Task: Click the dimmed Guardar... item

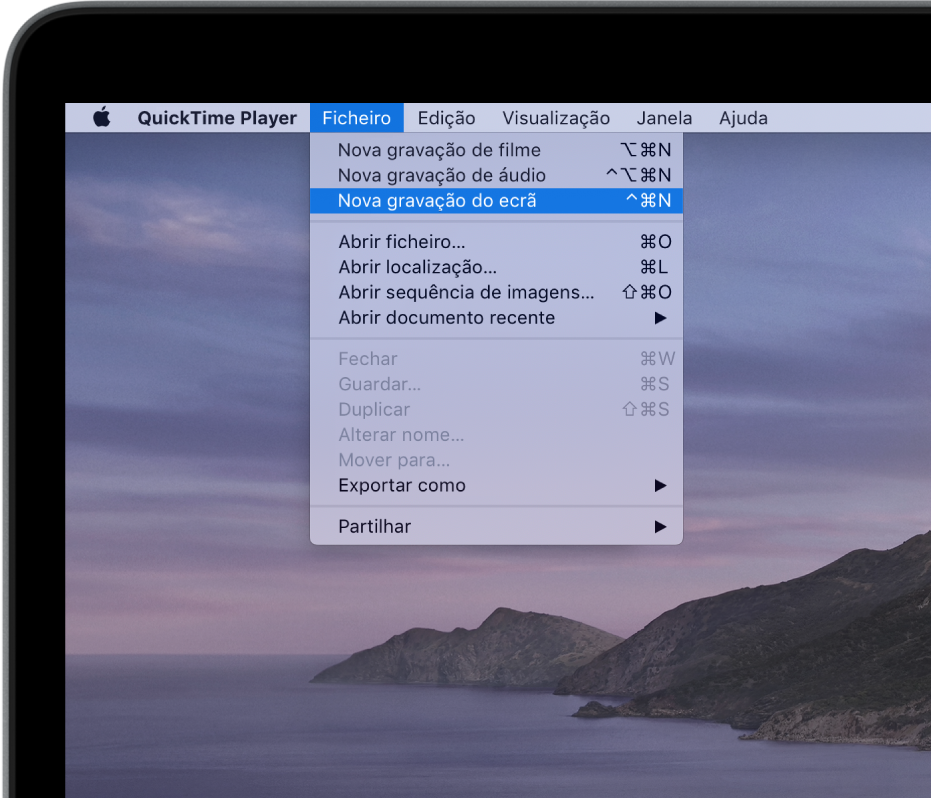Action: click(x=496, y=384)
